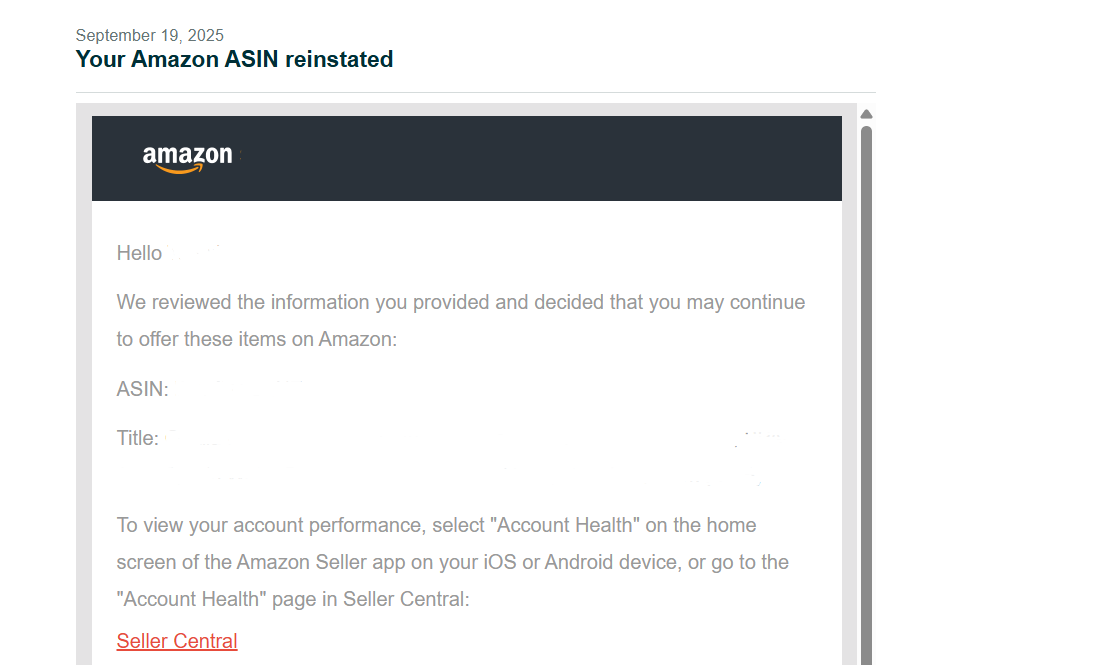Click the line mentioning iOS or Android device

click(x=452, y=562)
